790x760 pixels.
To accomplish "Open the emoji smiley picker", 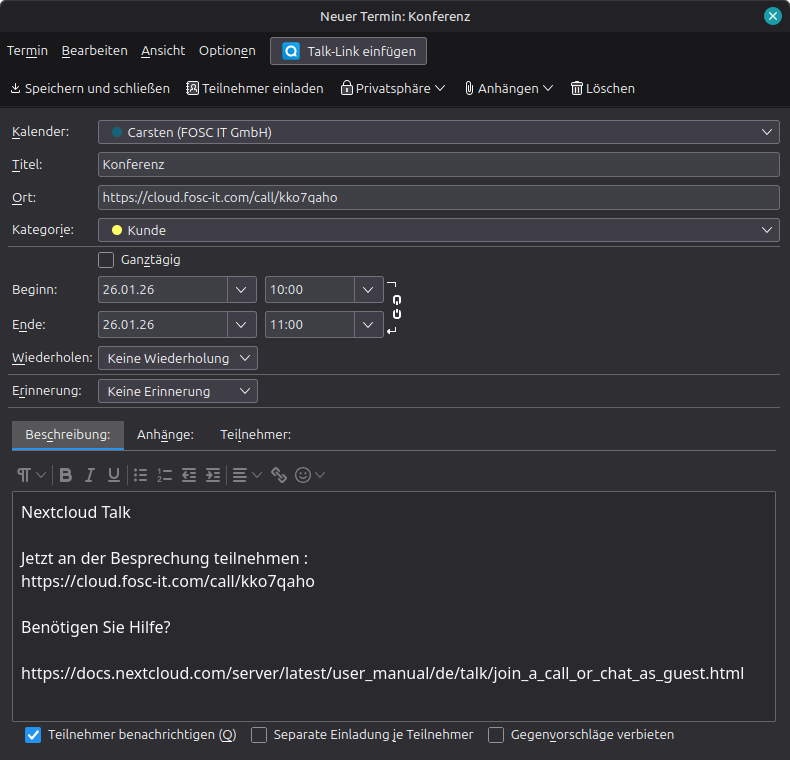I will [x=304, y=475].
